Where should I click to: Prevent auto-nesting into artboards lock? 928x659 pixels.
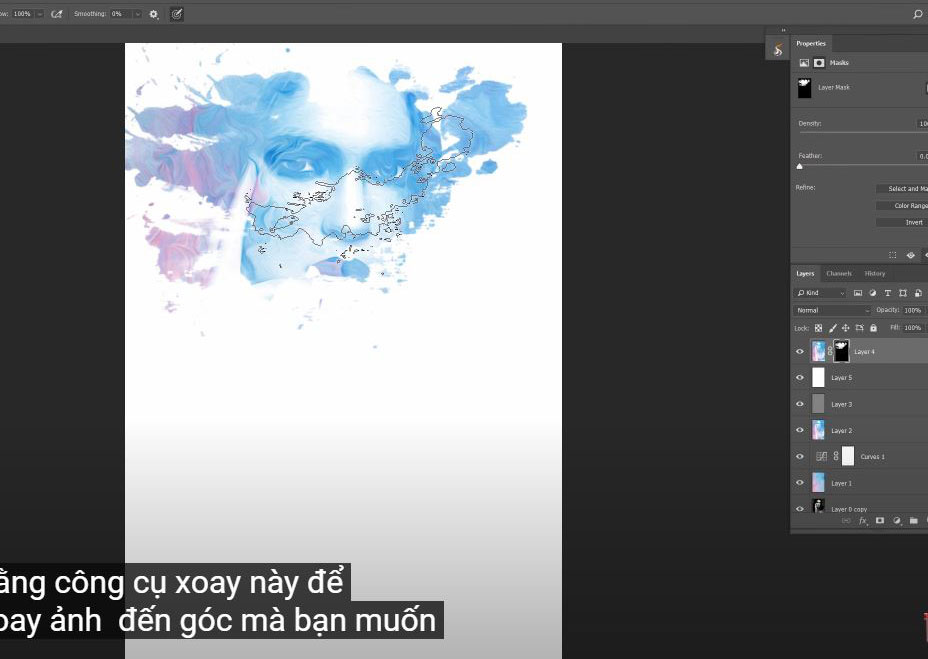tap(859, 328)
